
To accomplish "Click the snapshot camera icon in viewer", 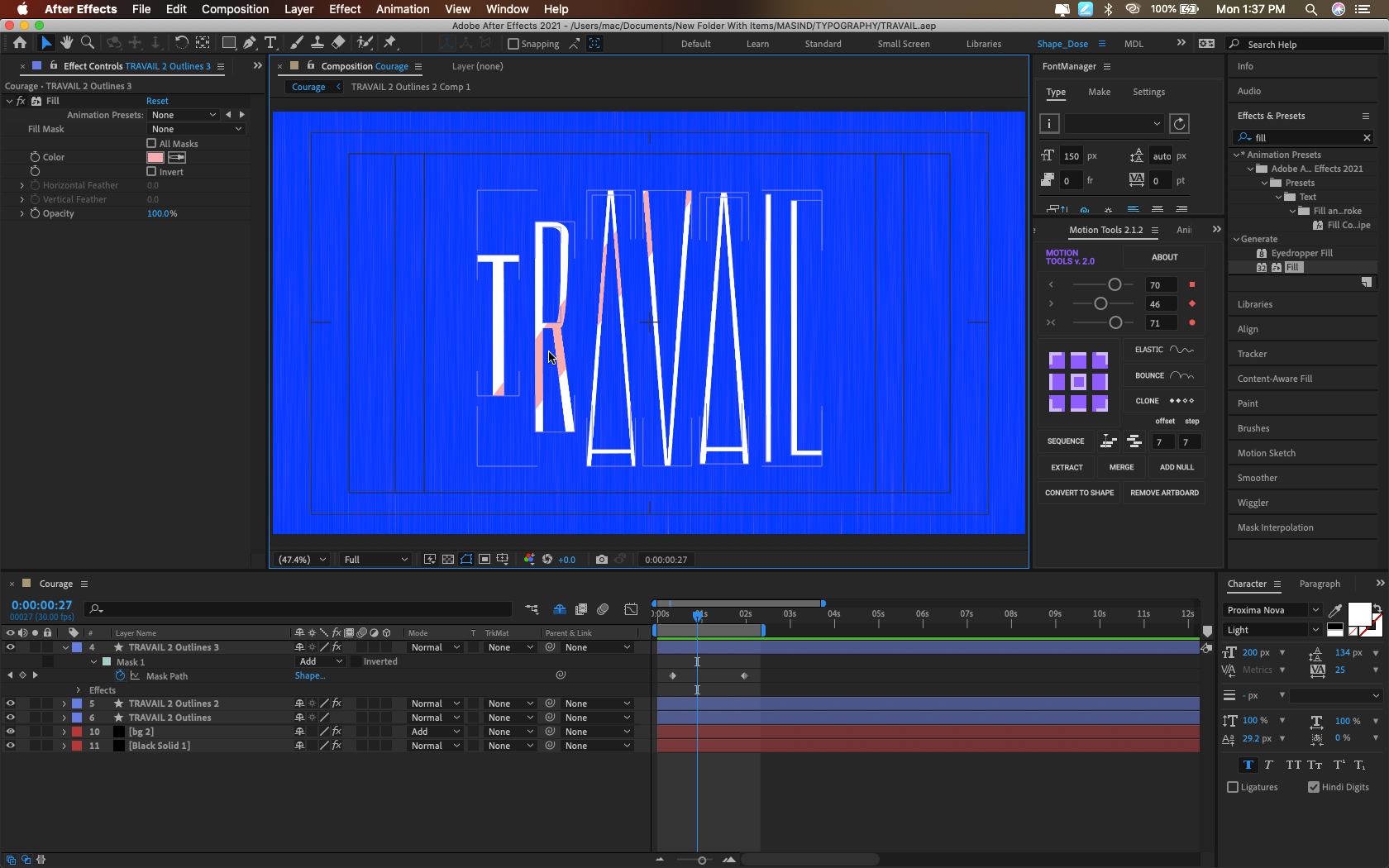I will tap(602, 560).
